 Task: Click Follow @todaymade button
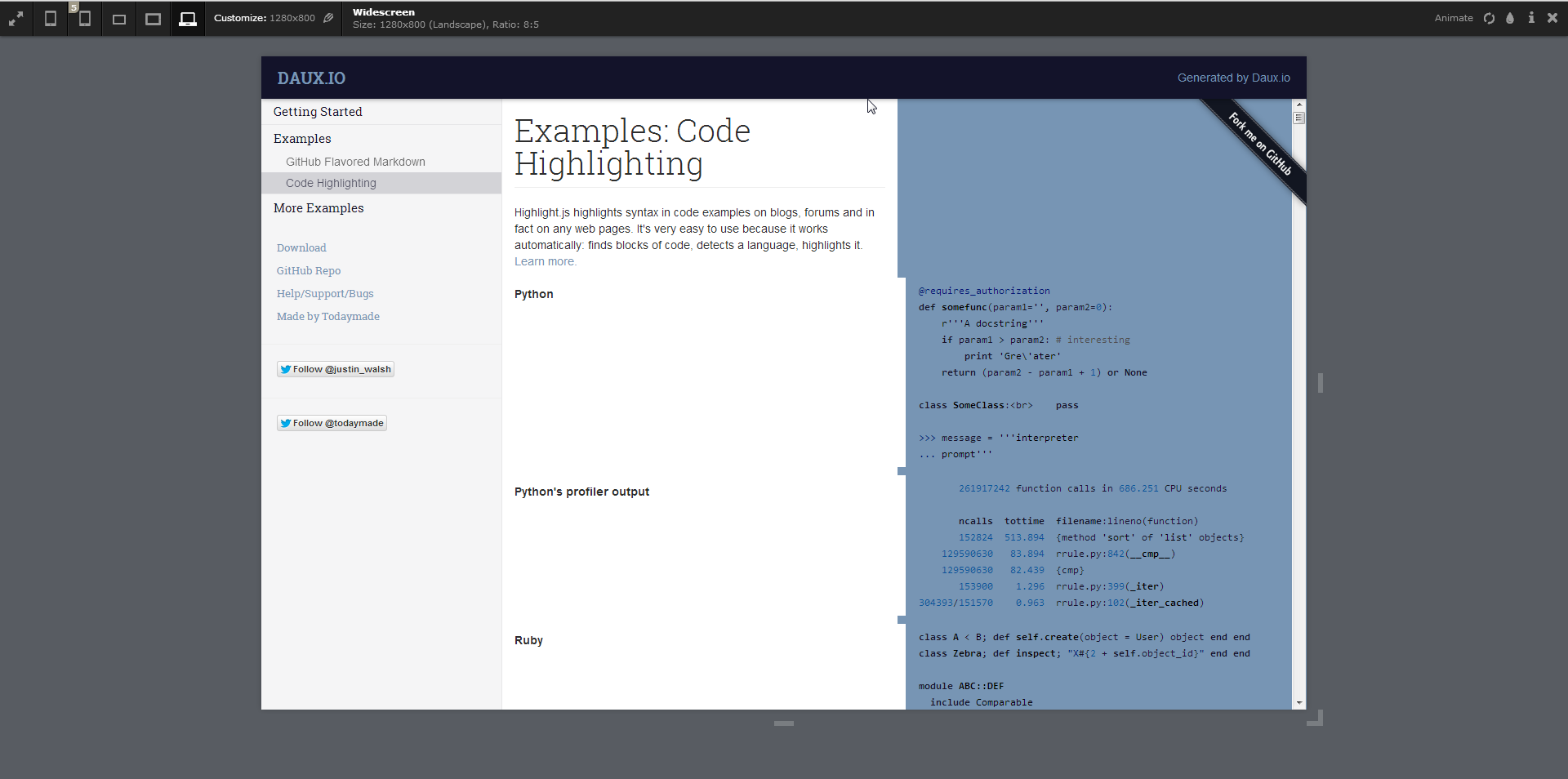(332, 423)
